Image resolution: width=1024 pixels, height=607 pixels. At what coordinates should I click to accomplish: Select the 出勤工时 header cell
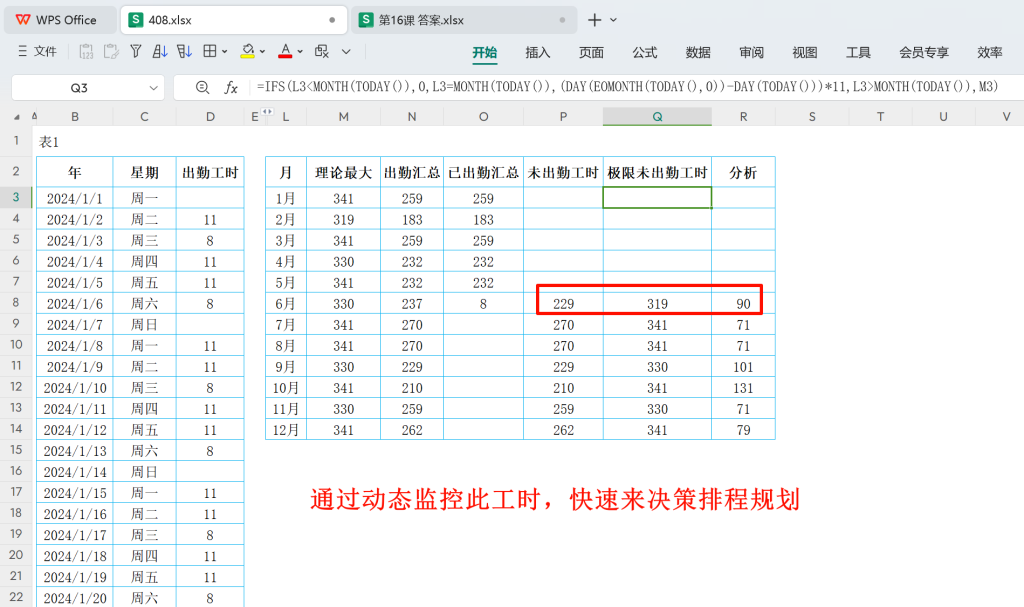click(x=210, y=172)
